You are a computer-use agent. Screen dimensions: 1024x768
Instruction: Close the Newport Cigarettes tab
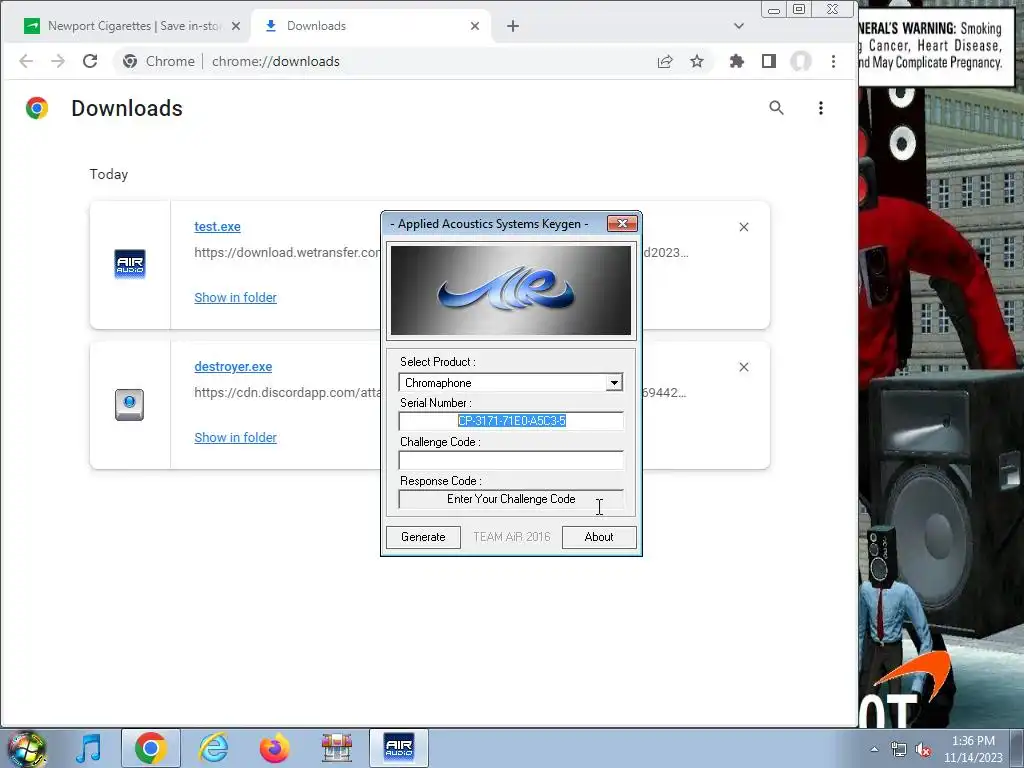[236, 26]
